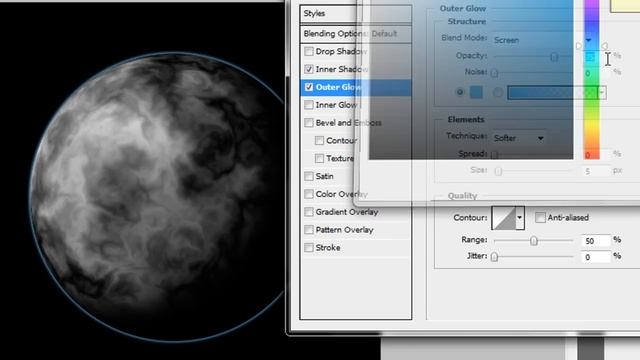Image resolution: width=640 pixels, height=360 pixels.
Task: Enable the Satin checkbox
Action: 309,176
